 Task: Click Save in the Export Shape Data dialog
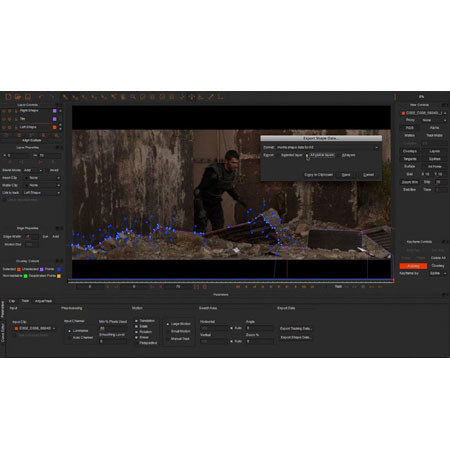[346, 175]
